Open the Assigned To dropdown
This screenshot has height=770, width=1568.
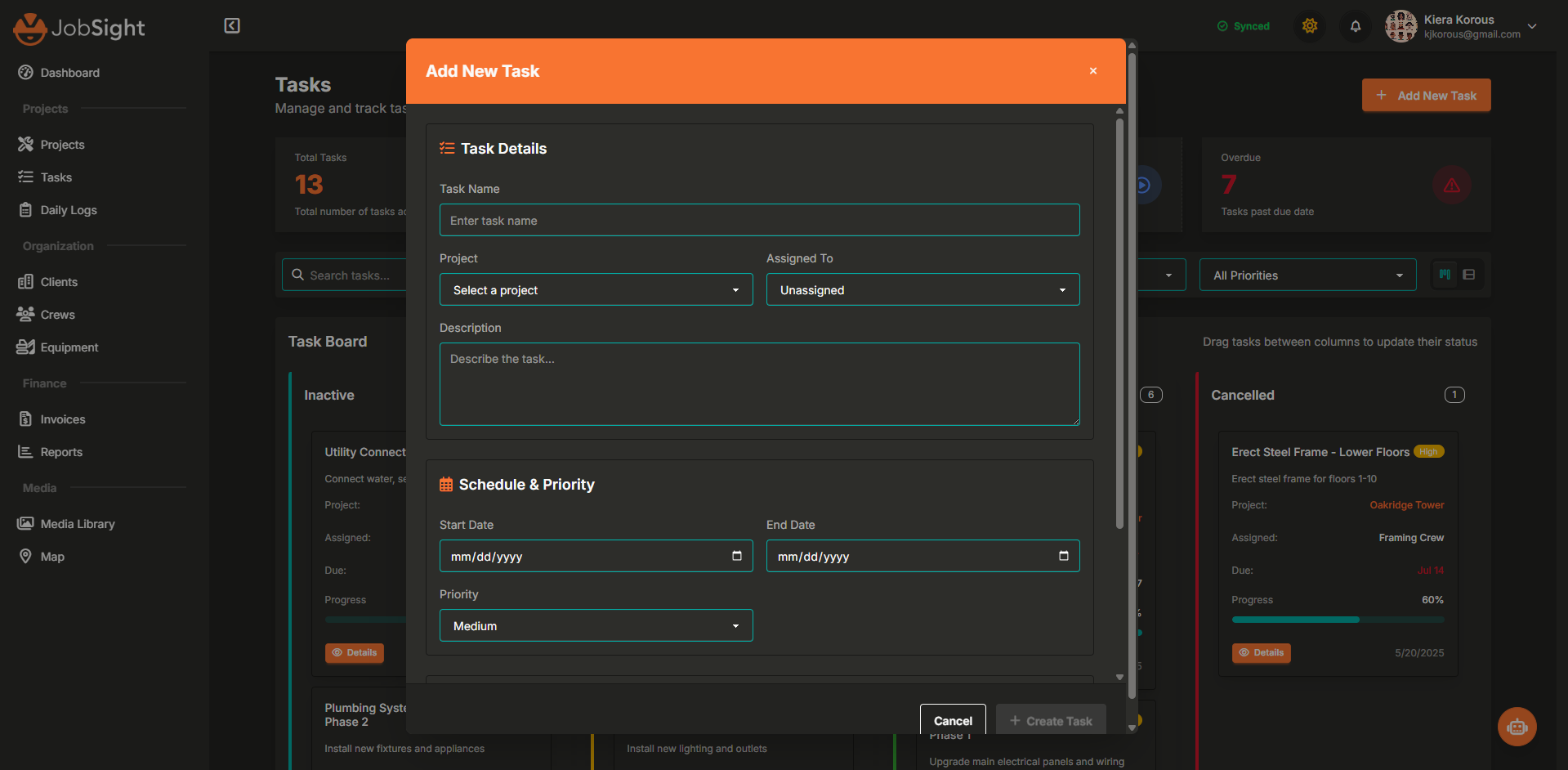tap(923, 289)
